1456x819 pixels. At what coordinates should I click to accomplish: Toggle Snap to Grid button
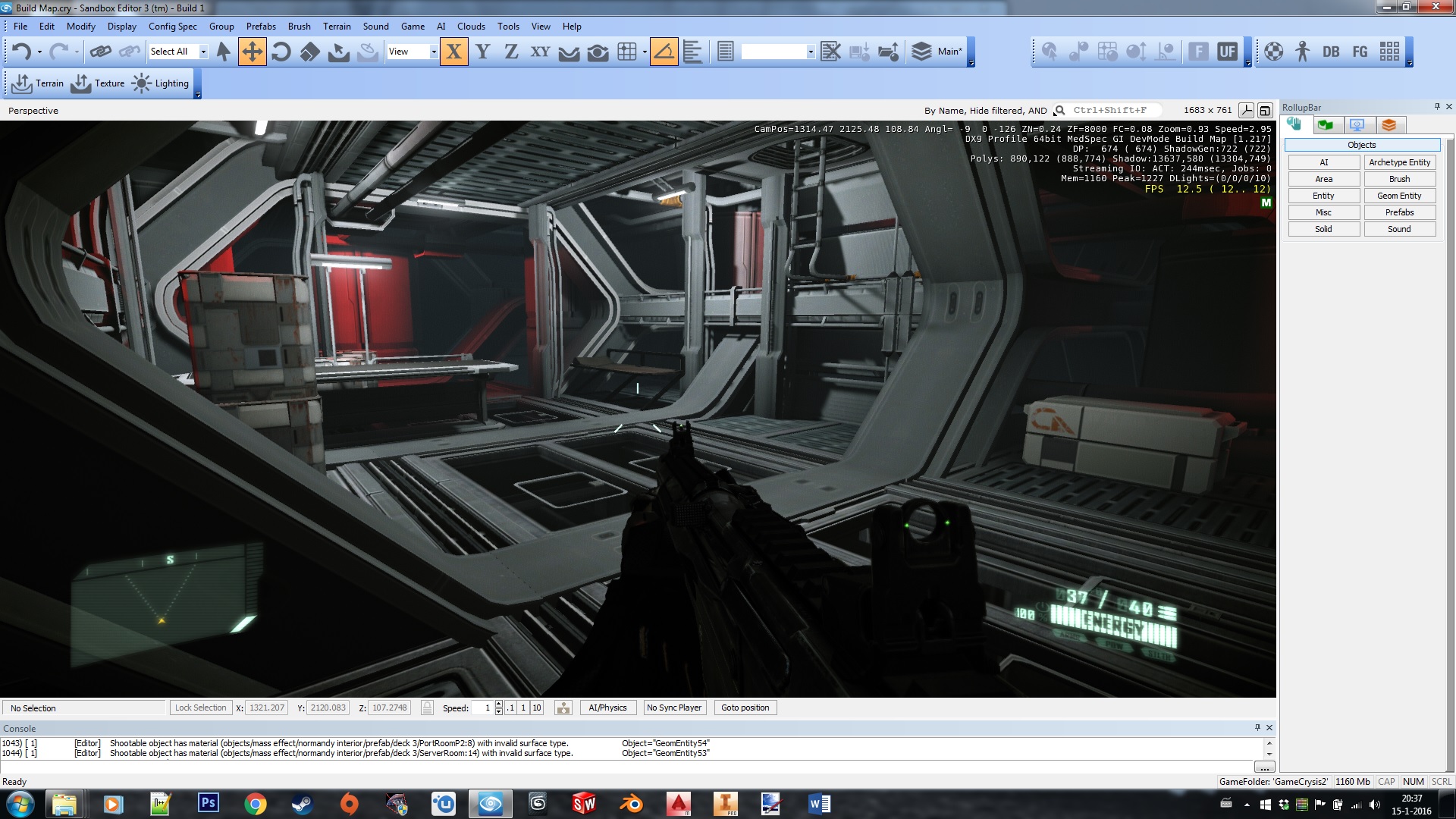point(626,52)
